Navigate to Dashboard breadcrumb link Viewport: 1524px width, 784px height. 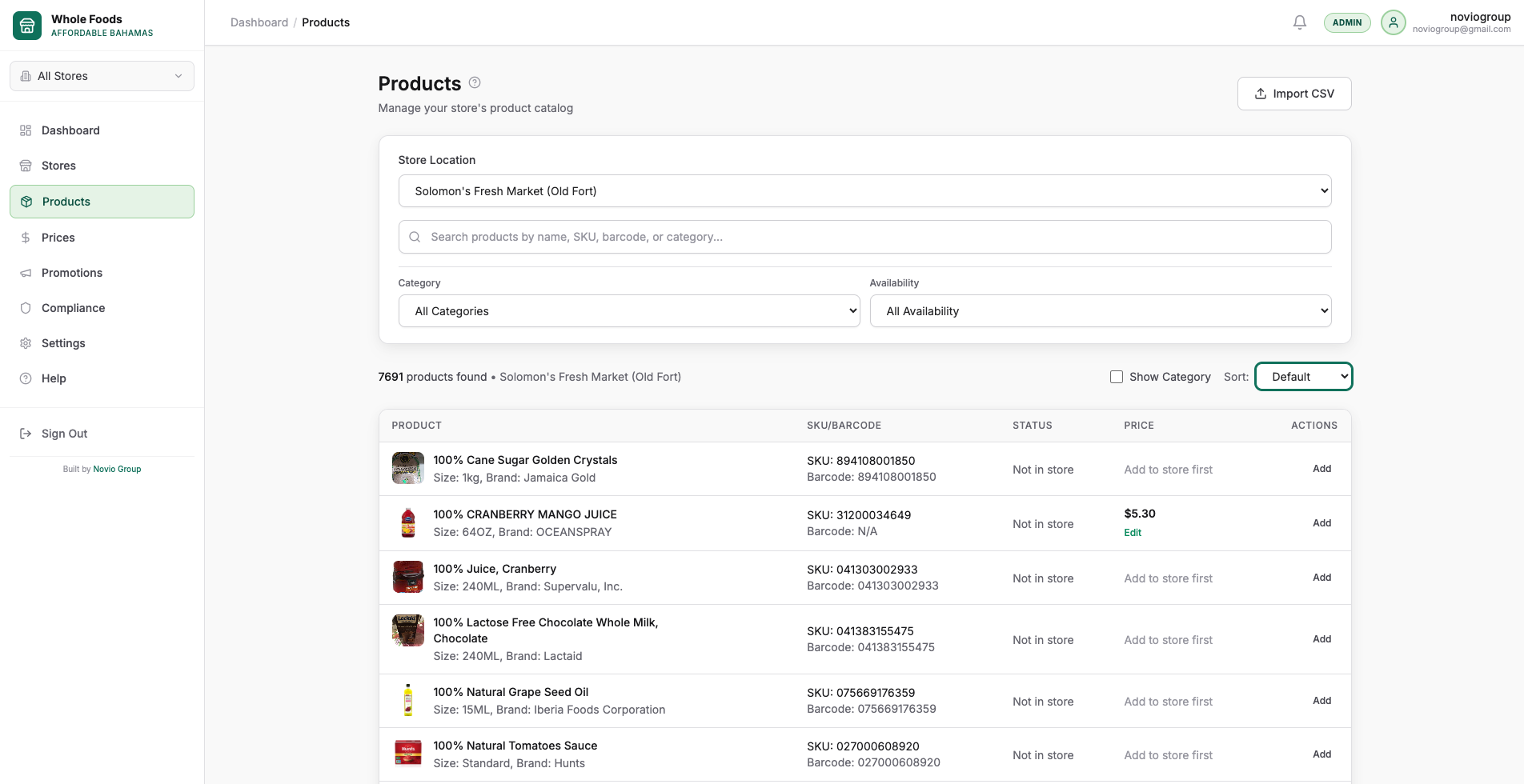tap(259, 22)
